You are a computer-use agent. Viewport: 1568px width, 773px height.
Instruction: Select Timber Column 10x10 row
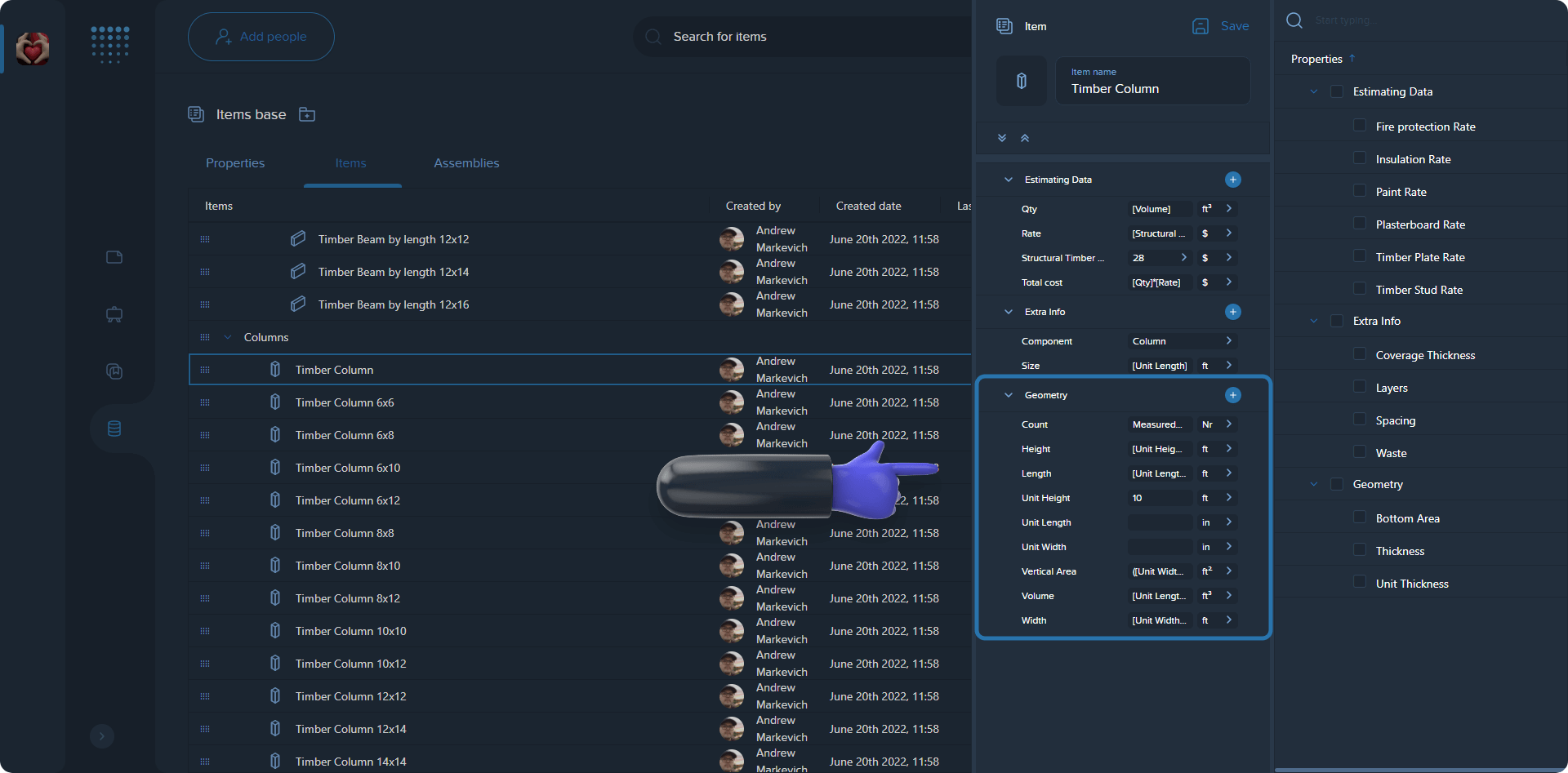(x=580, y=631)
